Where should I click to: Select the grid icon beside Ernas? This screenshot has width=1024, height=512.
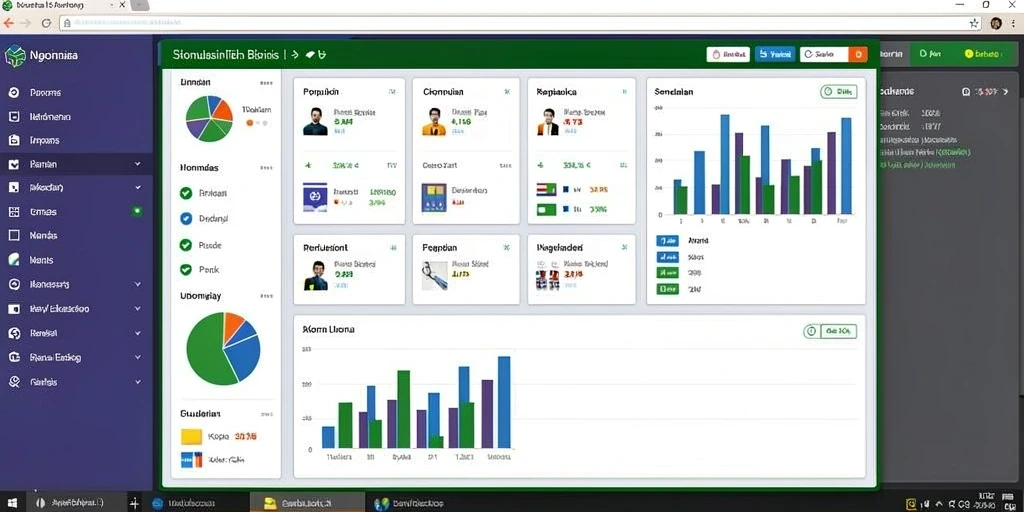tap(14, 212)
